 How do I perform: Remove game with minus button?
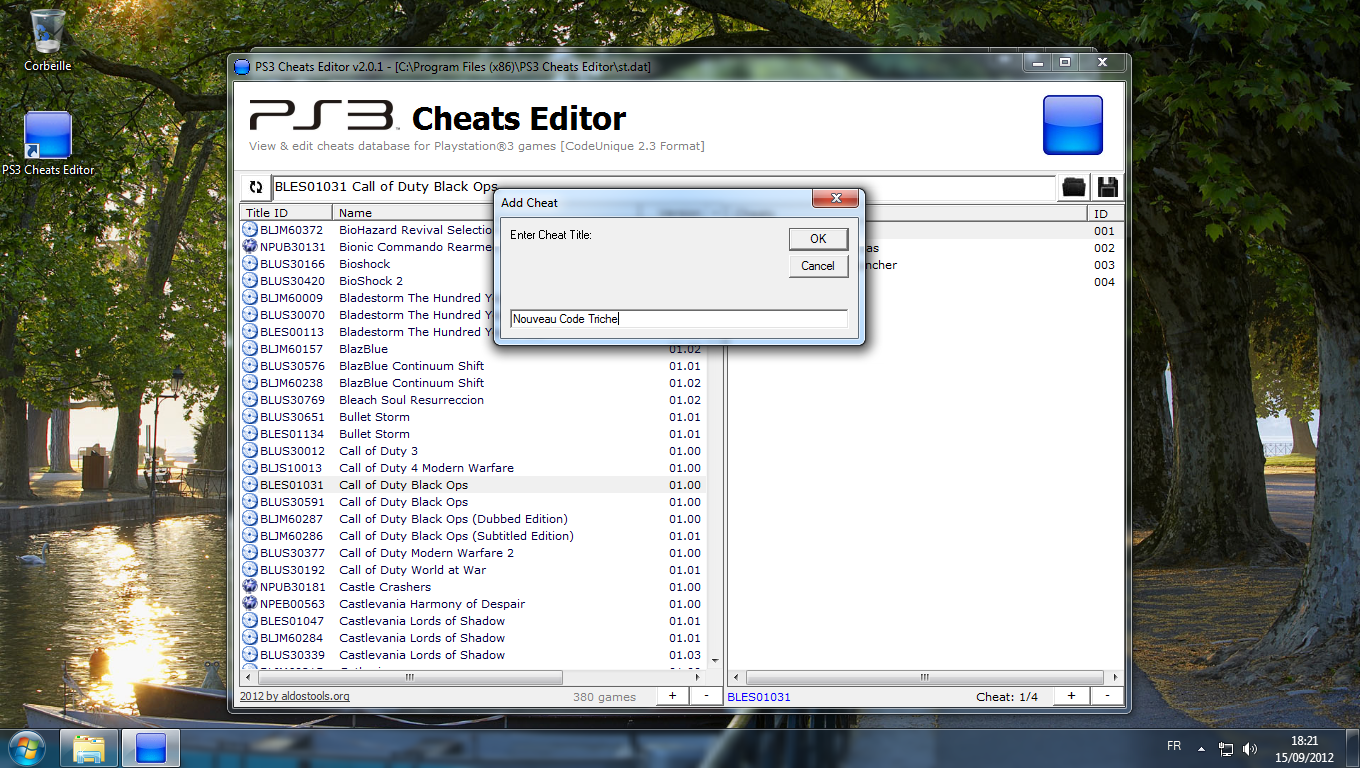point(706,696)
